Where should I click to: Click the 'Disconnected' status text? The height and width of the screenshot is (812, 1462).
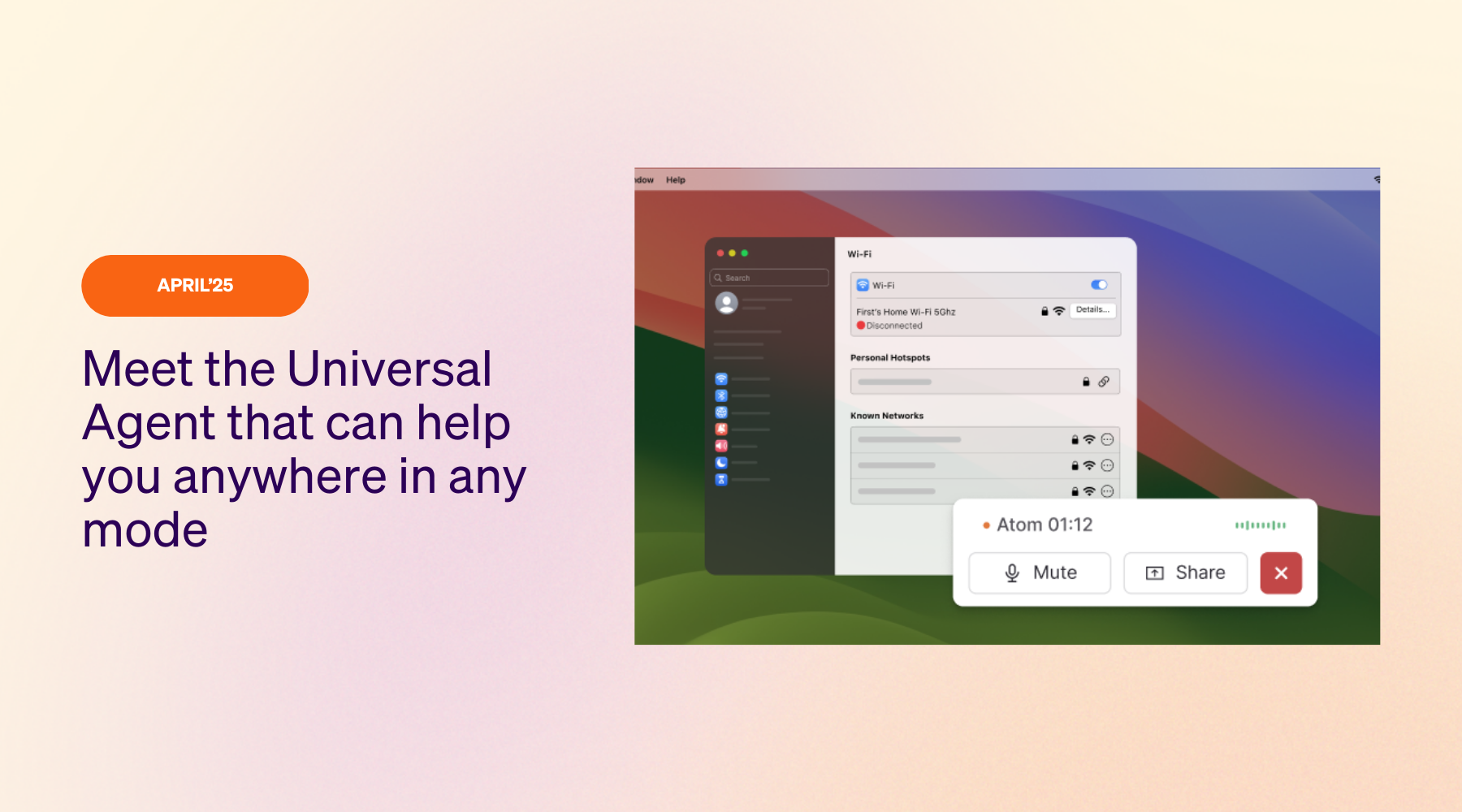[894, 326]
